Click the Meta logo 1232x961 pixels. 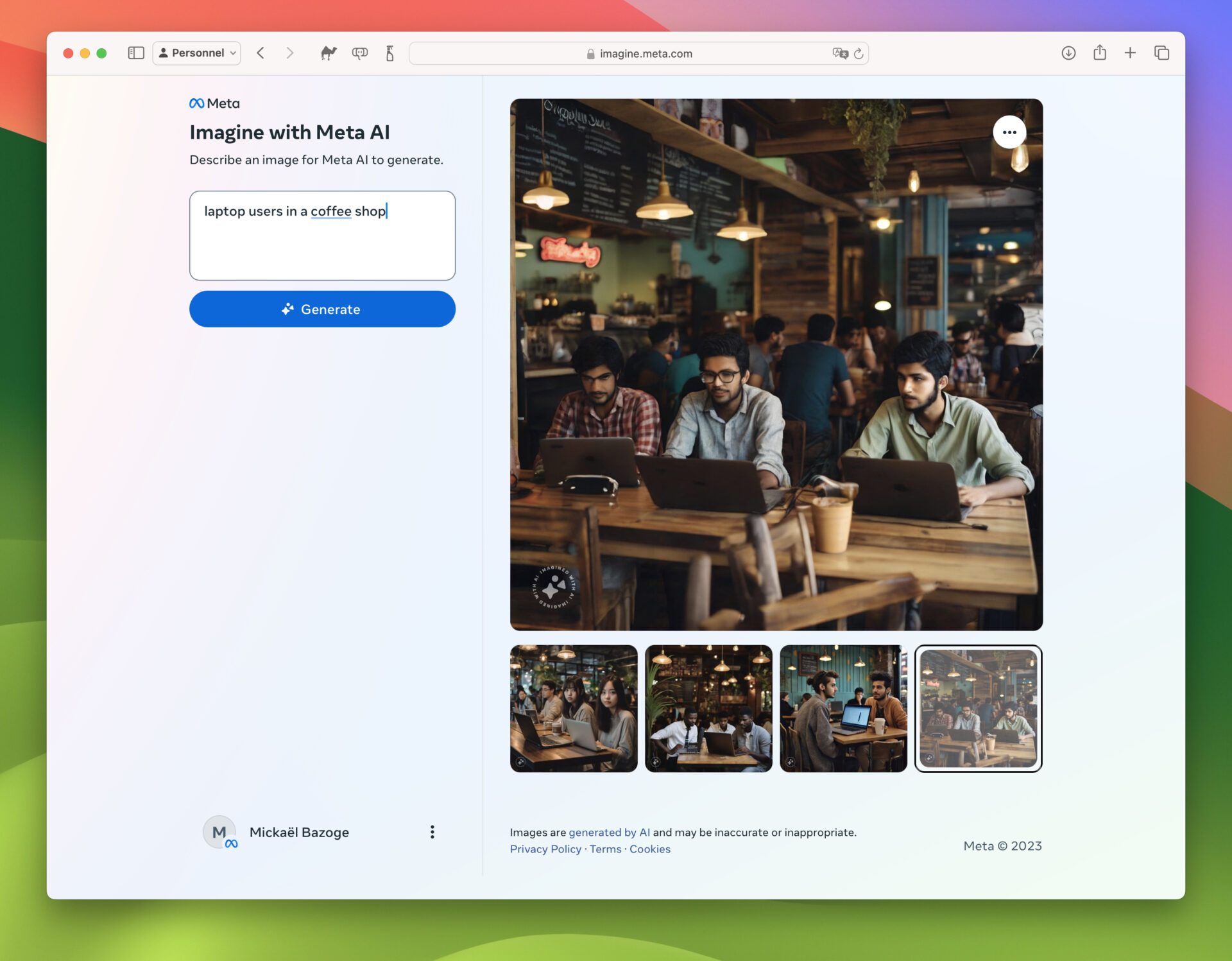coord(214,103)
